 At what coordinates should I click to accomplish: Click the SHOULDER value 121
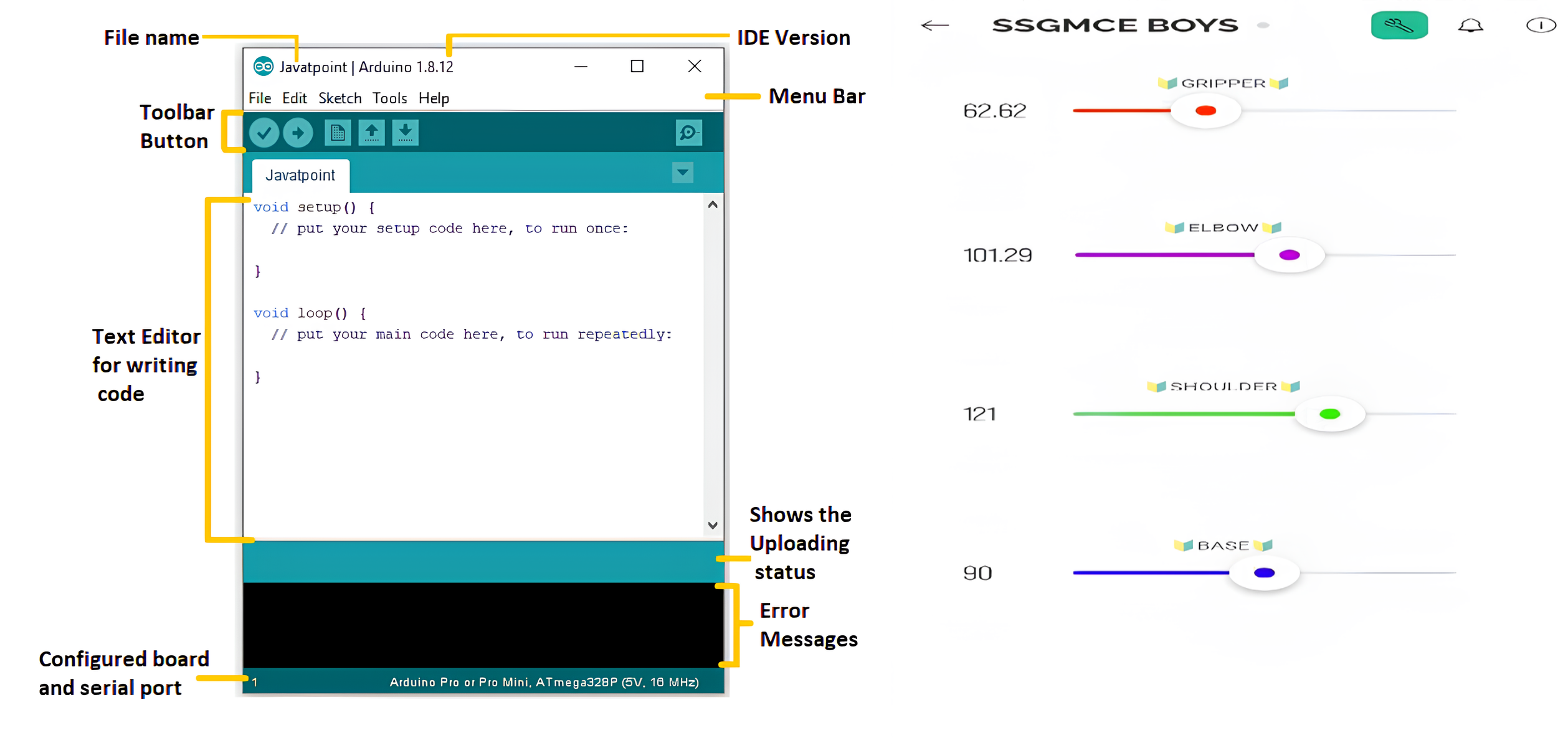coord(980,414)
